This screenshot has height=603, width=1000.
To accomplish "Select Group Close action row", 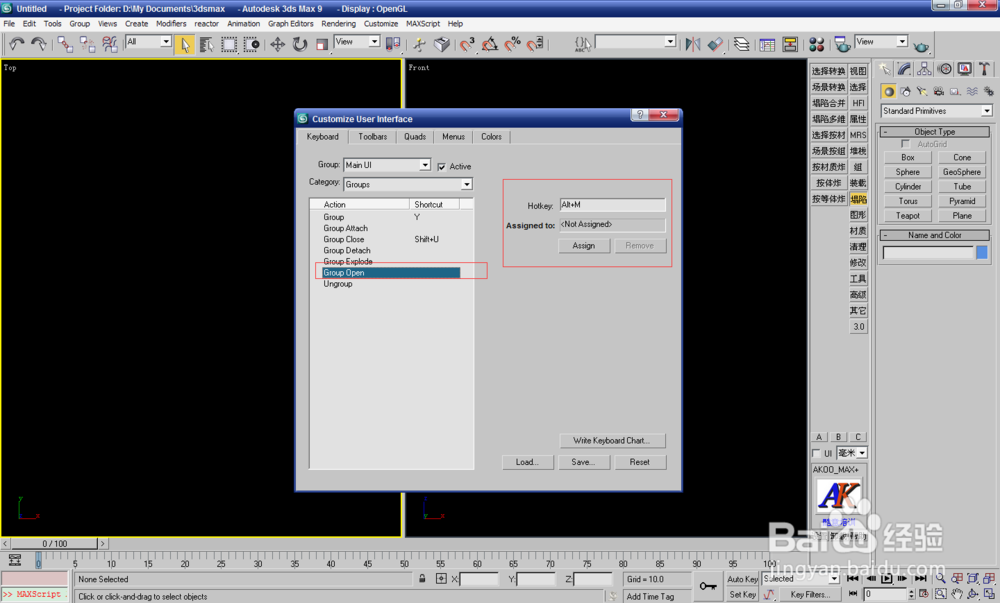I will click(x=391, y=240).
